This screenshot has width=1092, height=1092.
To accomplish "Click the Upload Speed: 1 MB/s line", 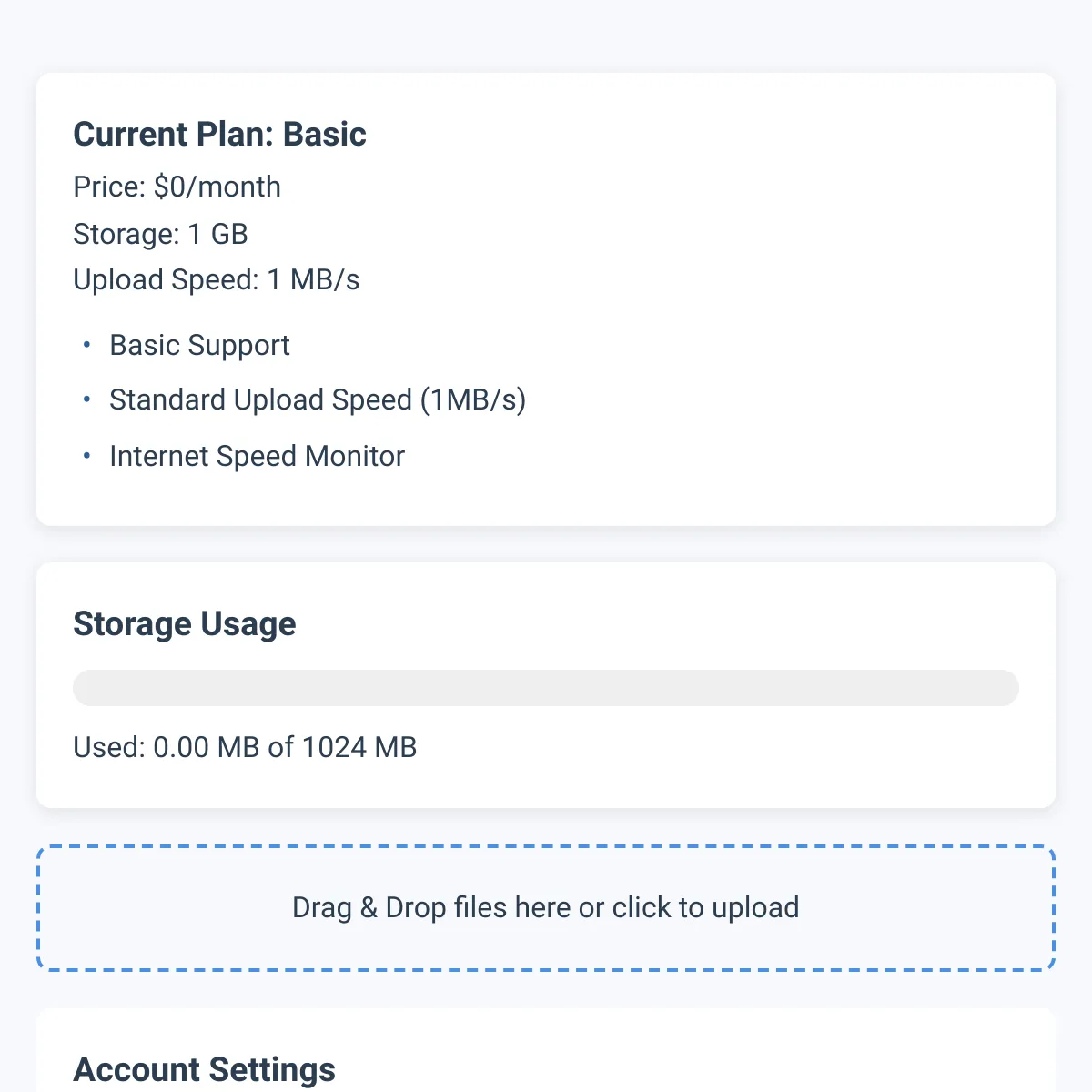I will point(217,279).
